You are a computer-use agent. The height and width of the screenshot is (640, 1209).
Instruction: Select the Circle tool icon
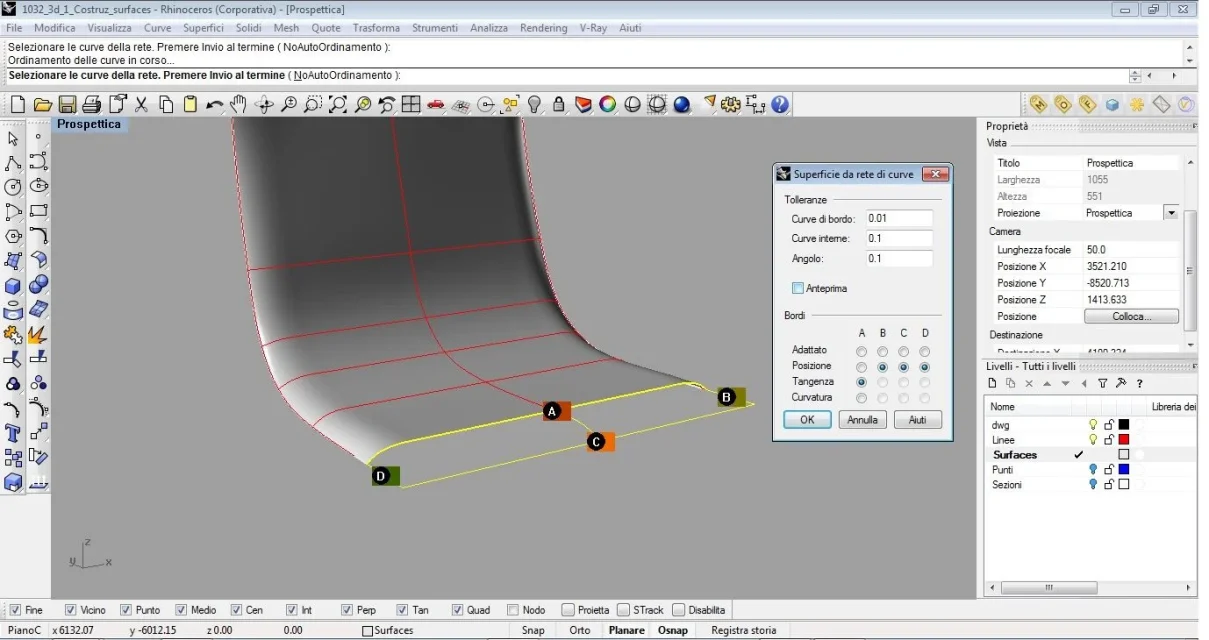click(x=14, y=187)
